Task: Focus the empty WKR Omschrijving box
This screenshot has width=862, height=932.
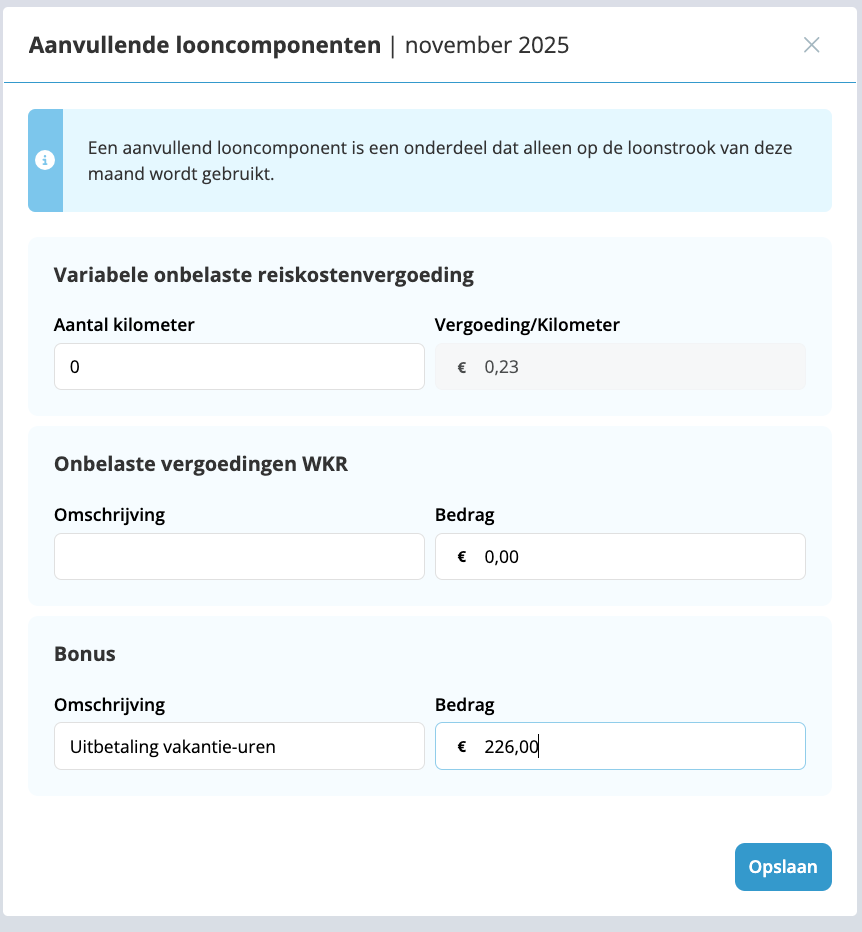Action: (239, 556)
